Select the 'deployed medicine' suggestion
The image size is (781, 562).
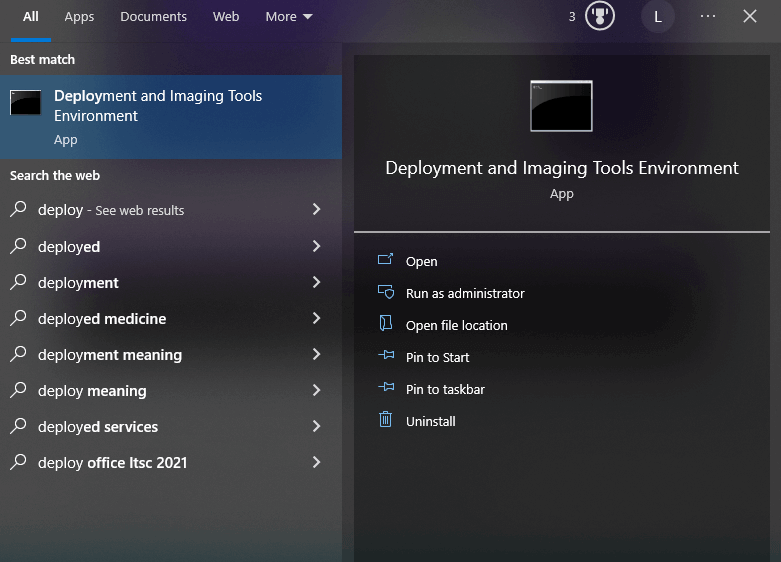[x=171, y=318]
